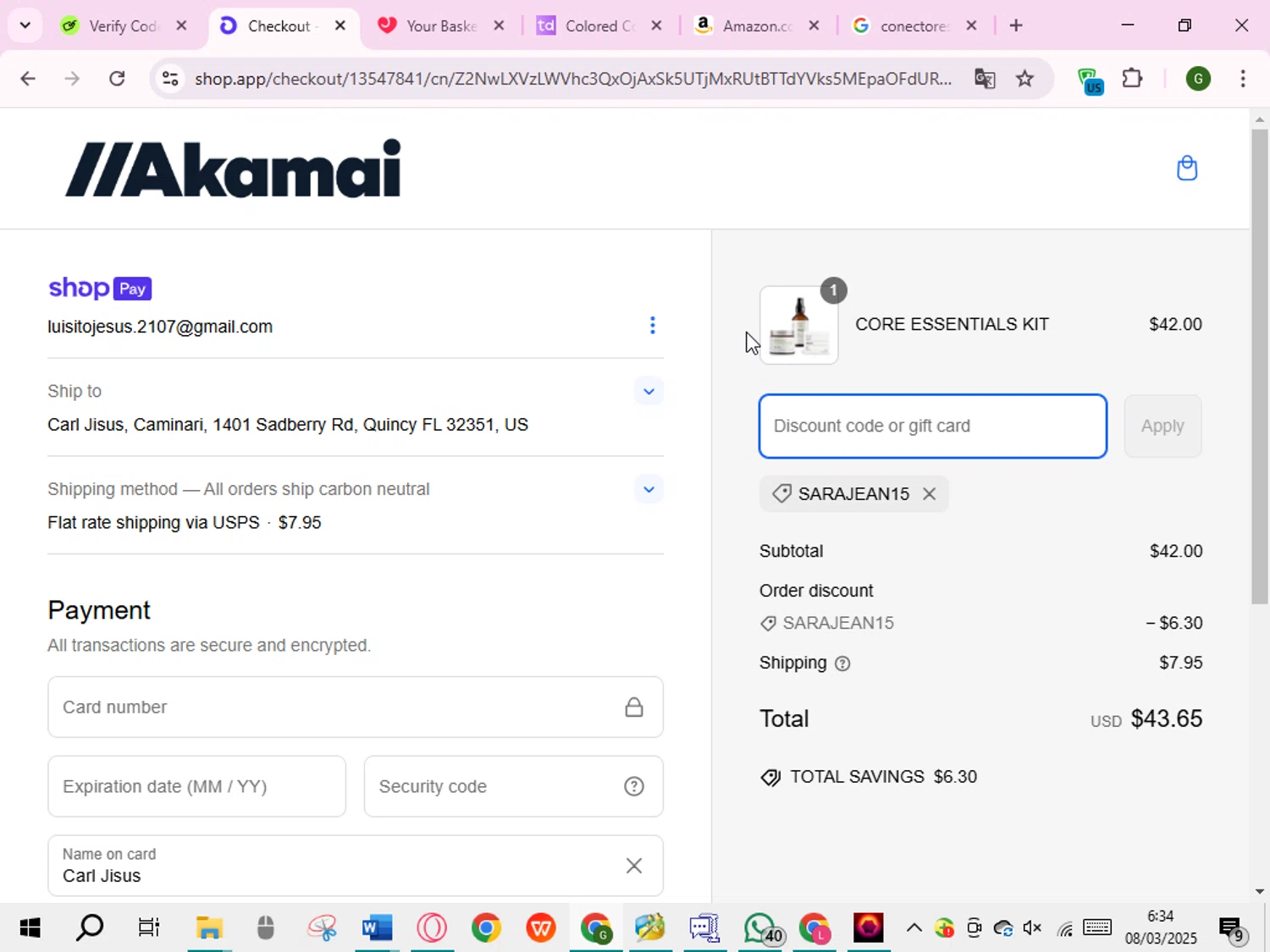Open a new browser tab
The image size is (1270, 952).
pos(1016,26)
